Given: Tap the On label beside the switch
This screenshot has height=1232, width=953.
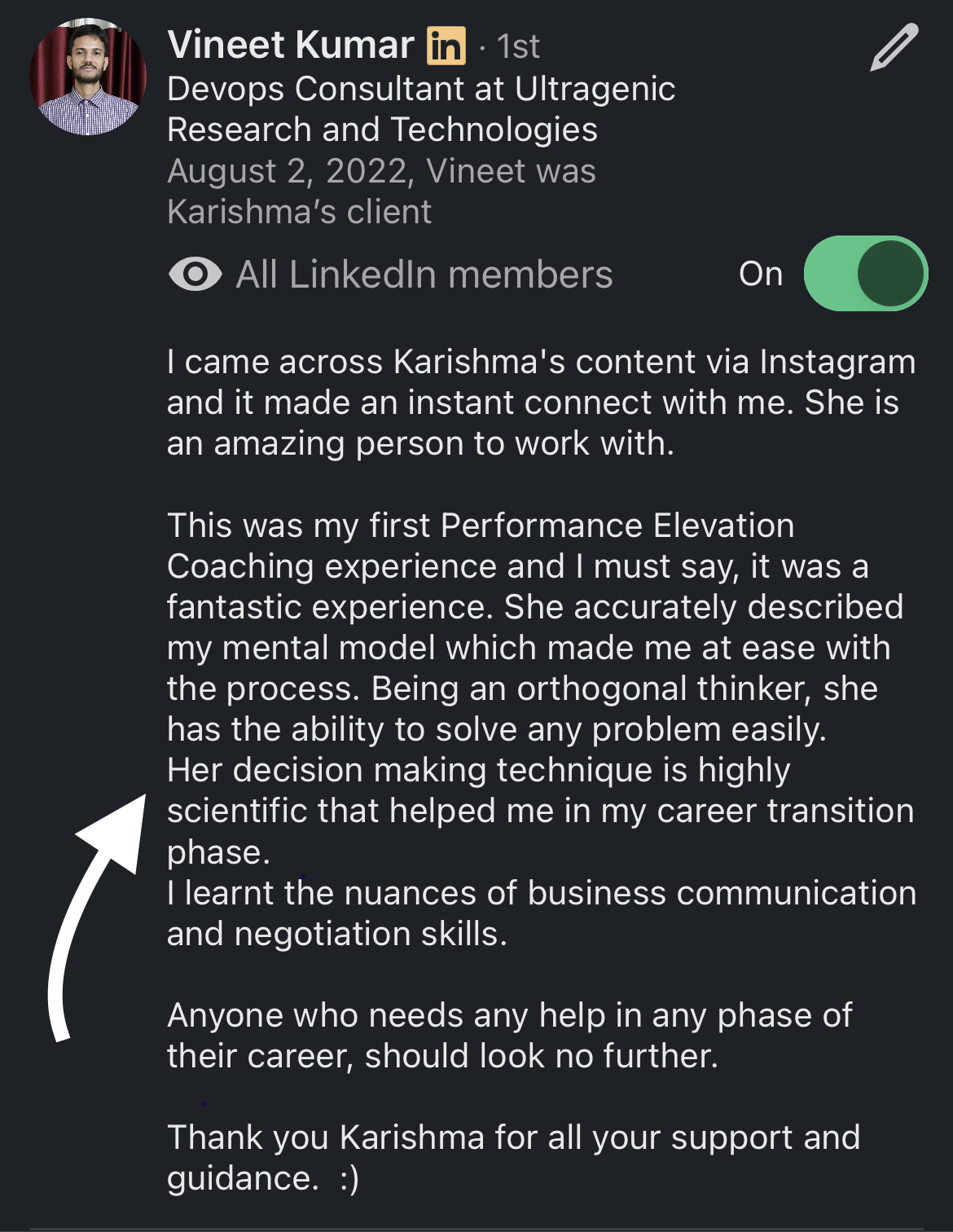Looking at the screenshot, I should (x=761, y=275).
